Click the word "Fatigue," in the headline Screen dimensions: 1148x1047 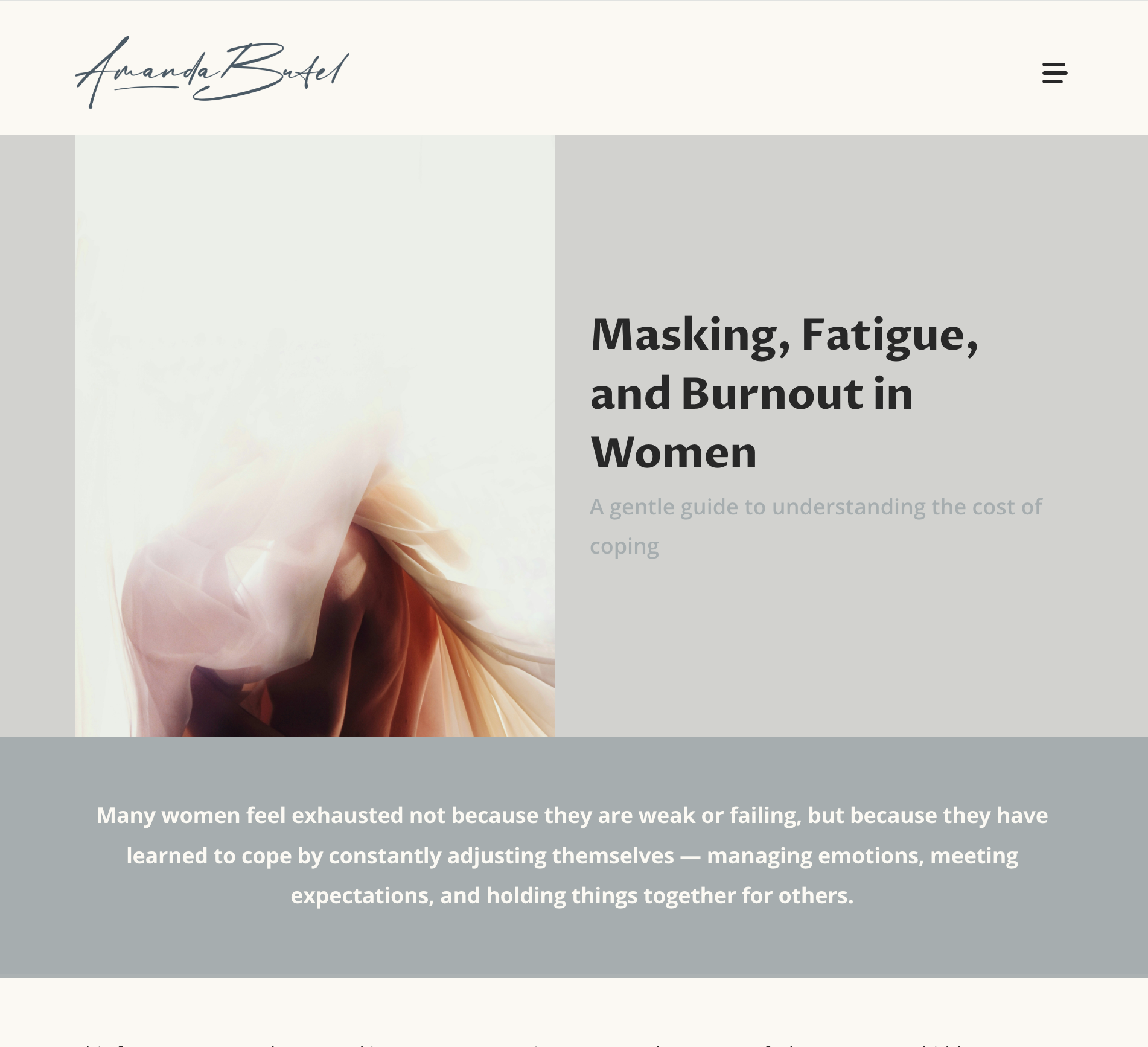[x=890, y=336]
